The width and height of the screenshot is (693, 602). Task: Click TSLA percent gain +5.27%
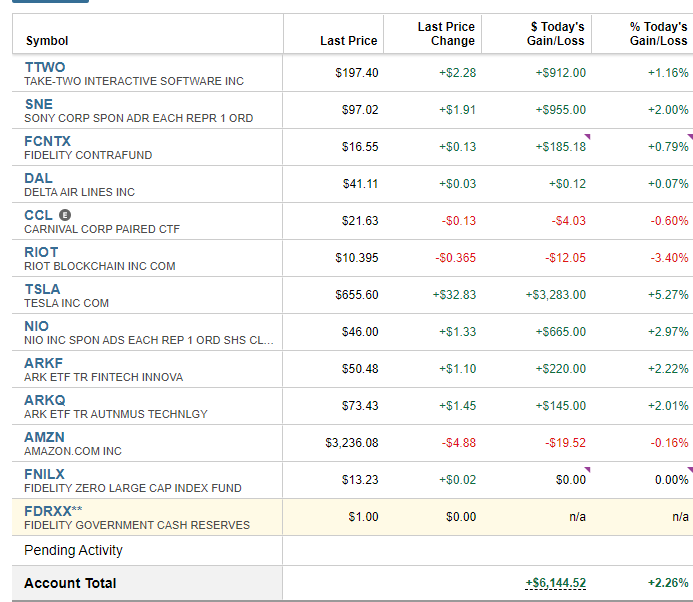(x=668, y=295)
